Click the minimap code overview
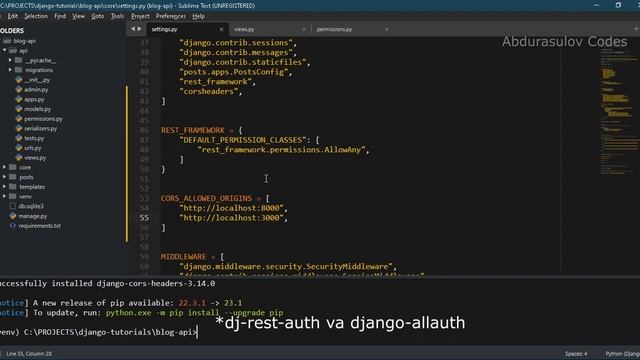 (619, 110)
